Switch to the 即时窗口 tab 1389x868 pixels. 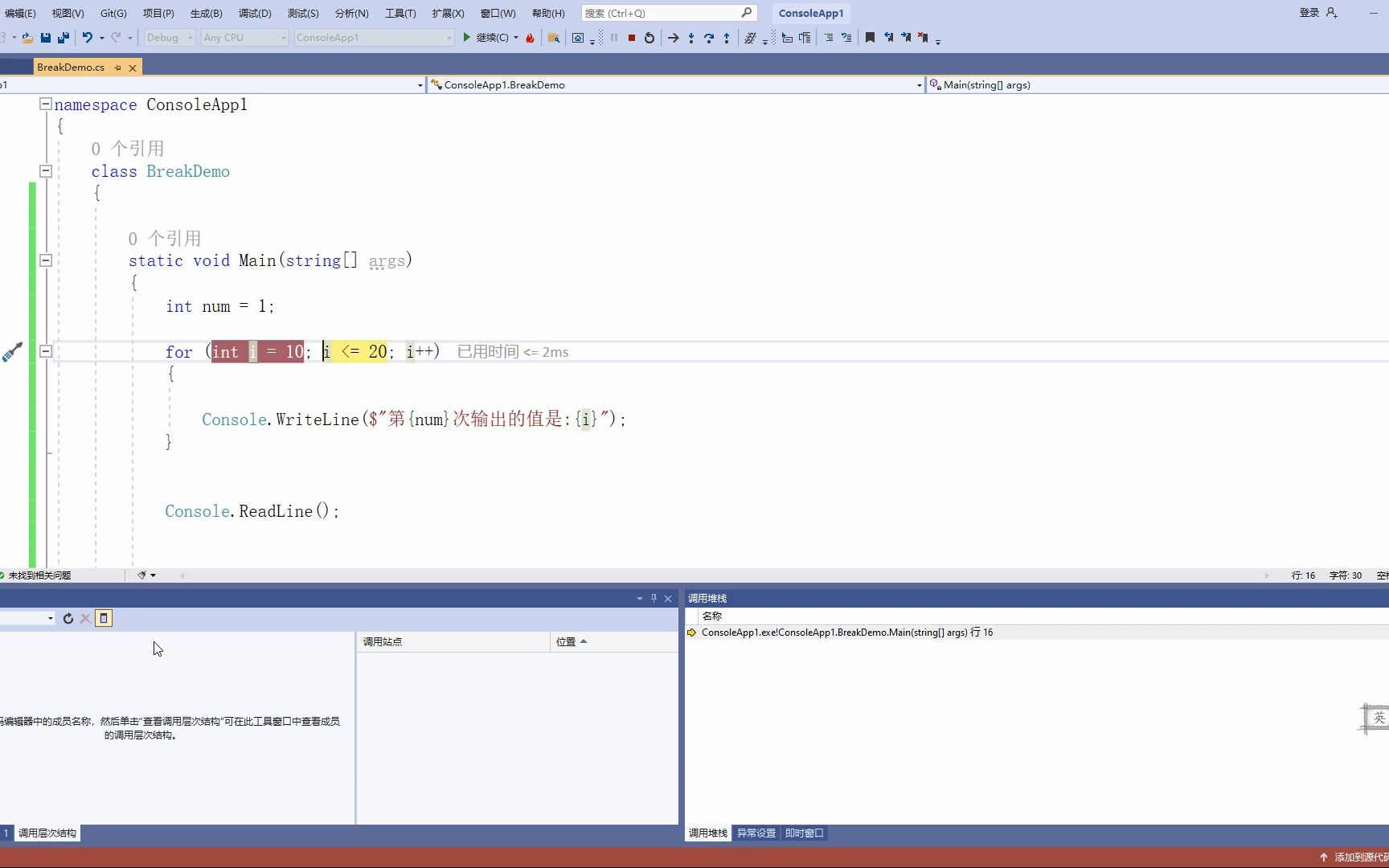[805, 833]
